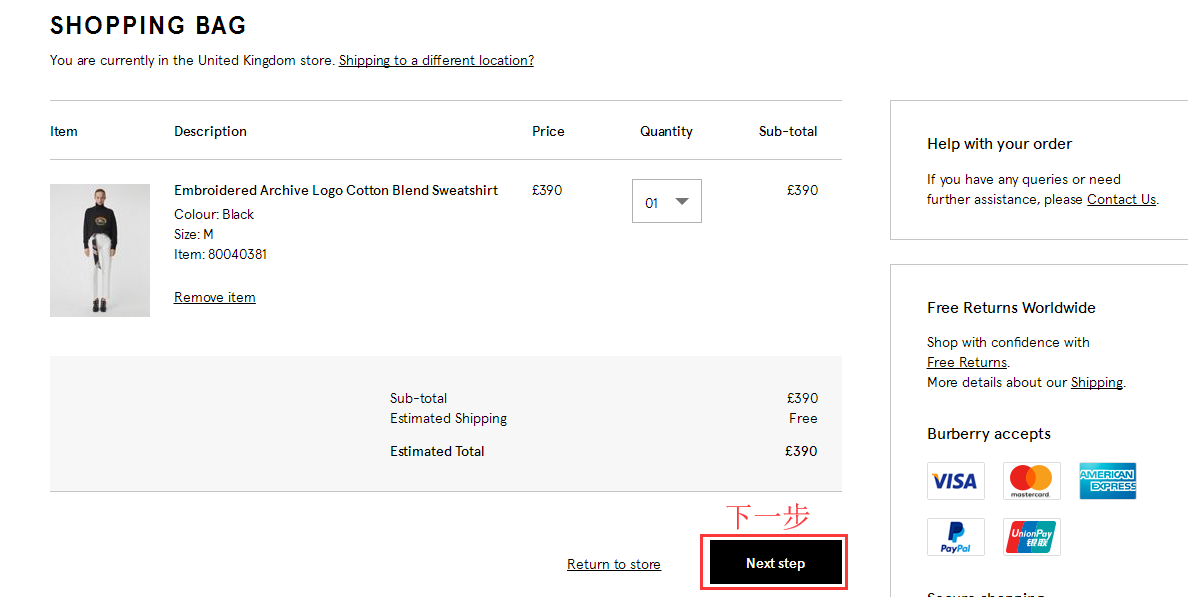Open the Shipping details link
1188x597 pixels.
1096,382
